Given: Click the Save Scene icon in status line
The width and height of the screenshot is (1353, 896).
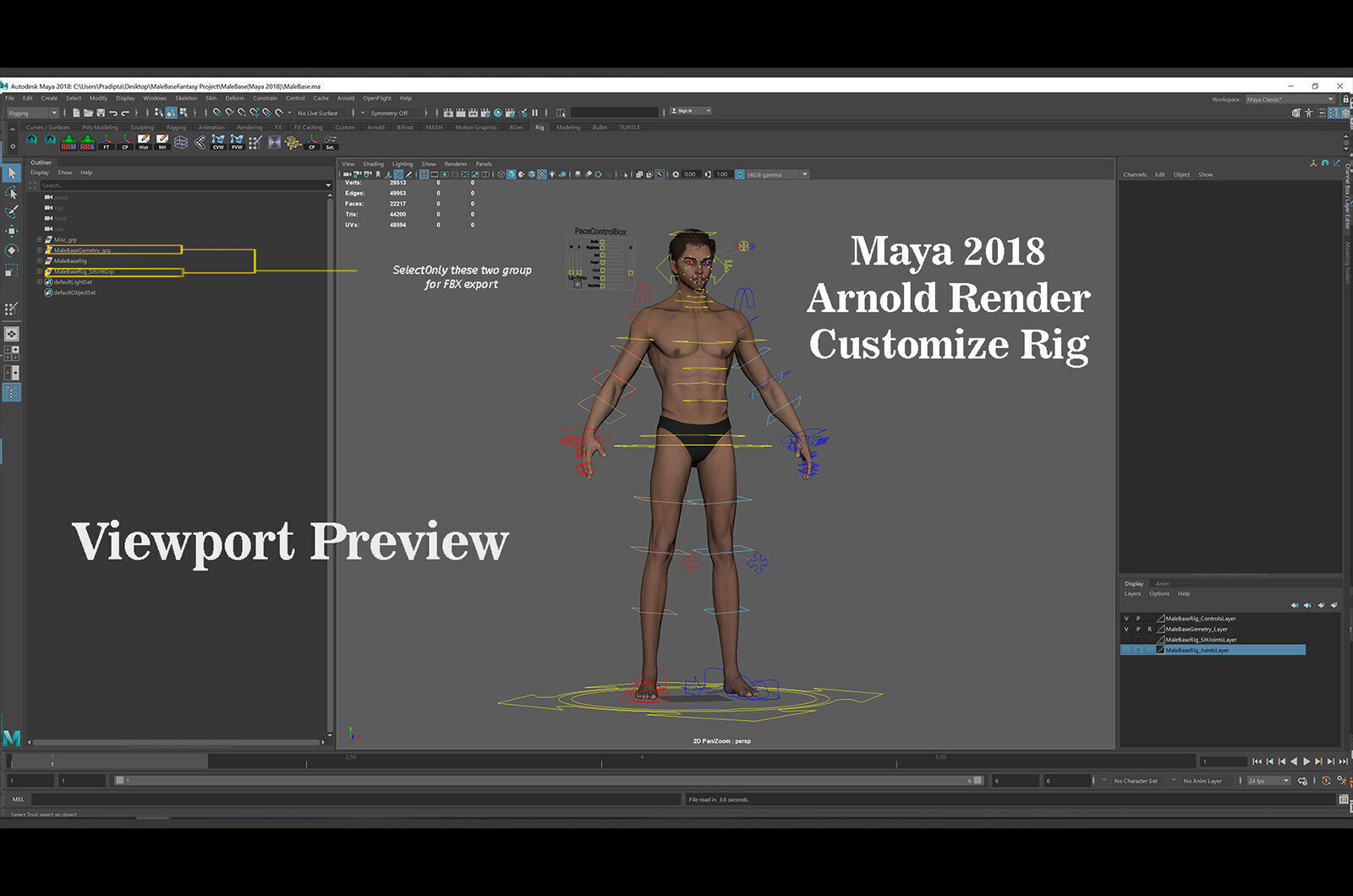Looking at the screenshot, I should point(101,112).
